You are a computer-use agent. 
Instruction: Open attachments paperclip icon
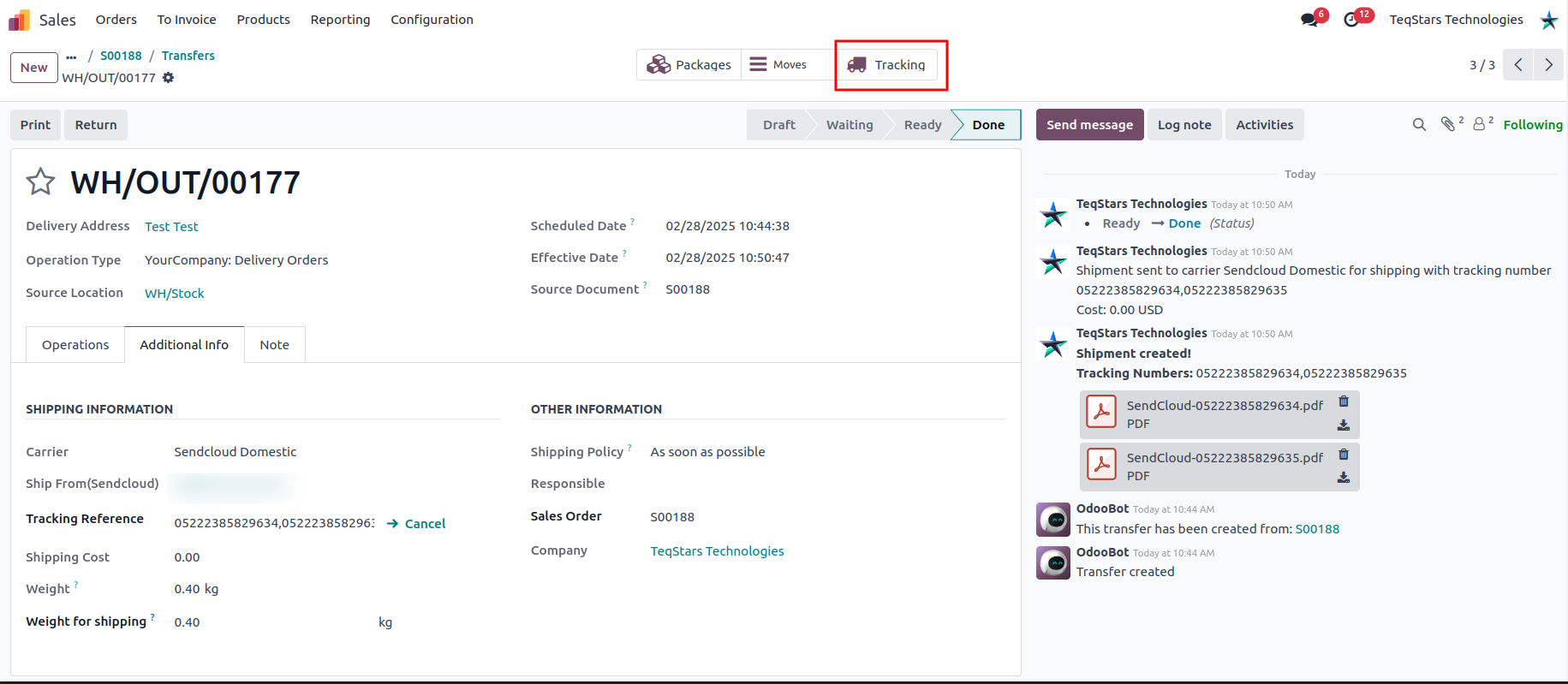1448,125
